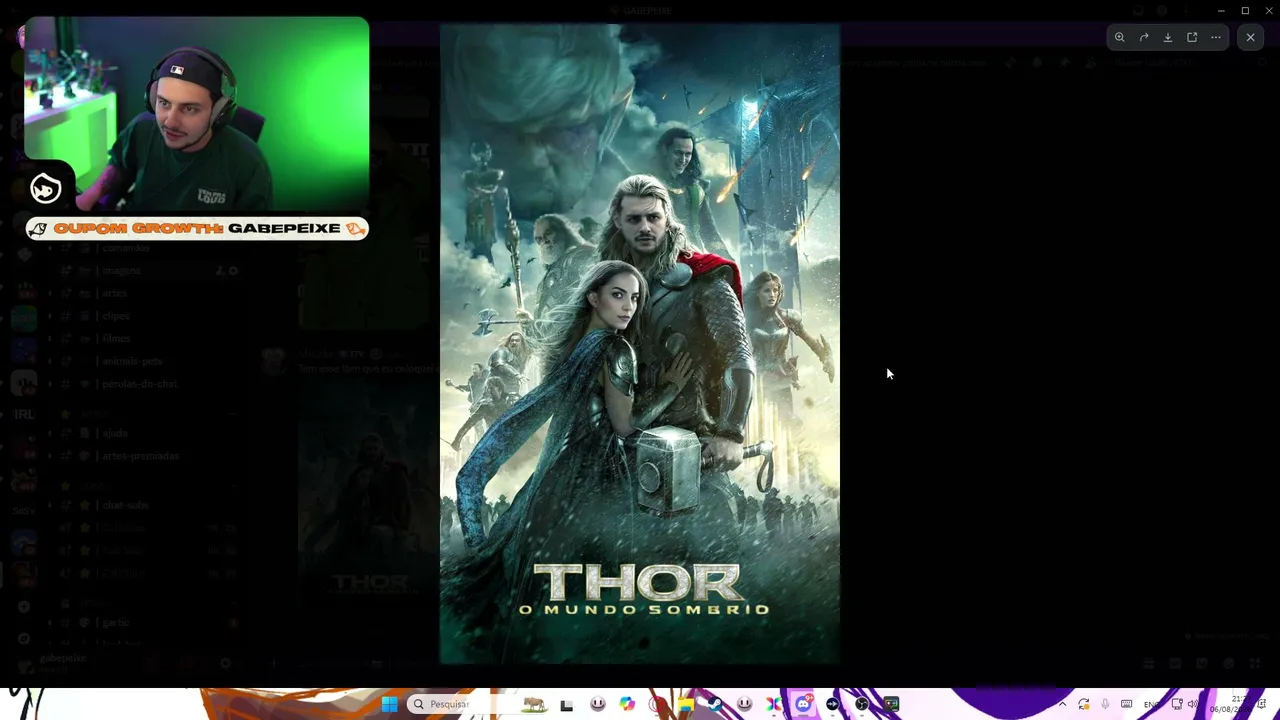Image resolution: width=1280 pixels, height=720 pixels.
Task: Click the microphone icon in system tray
Action: click(1105, 704)
